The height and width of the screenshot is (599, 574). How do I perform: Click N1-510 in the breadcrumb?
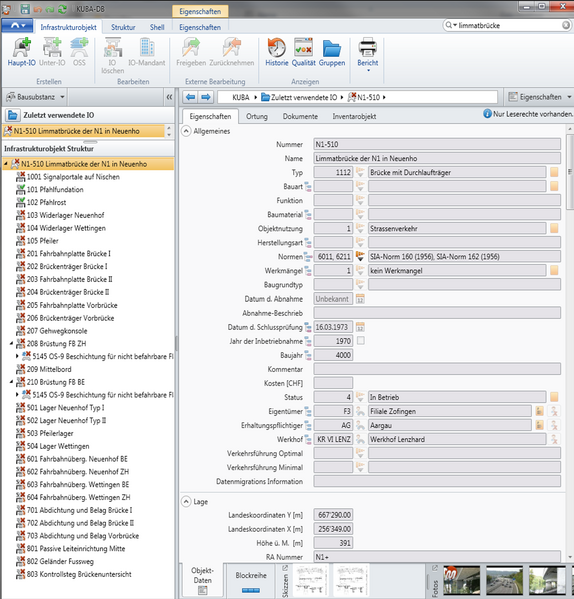[x=369, y=97]
